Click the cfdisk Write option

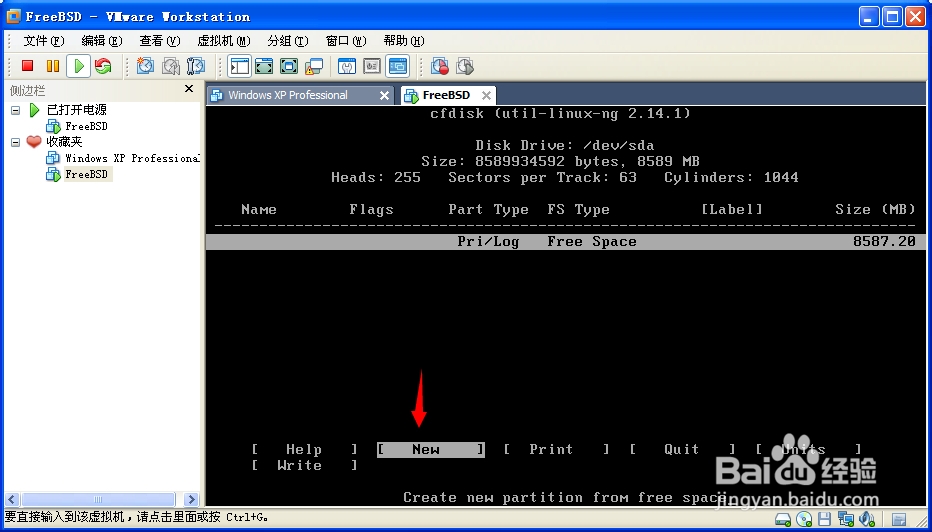pyautogui.click(x=304, y=465)
